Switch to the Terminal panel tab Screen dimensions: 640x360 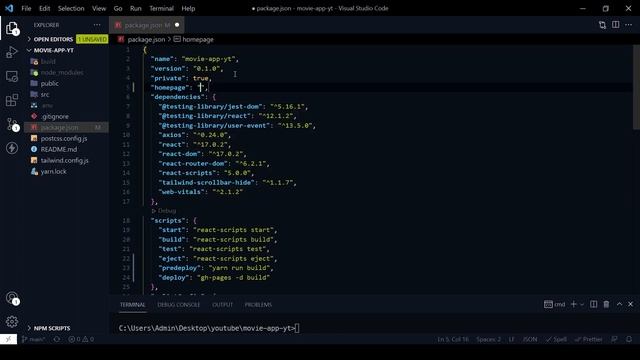point(132,304)
